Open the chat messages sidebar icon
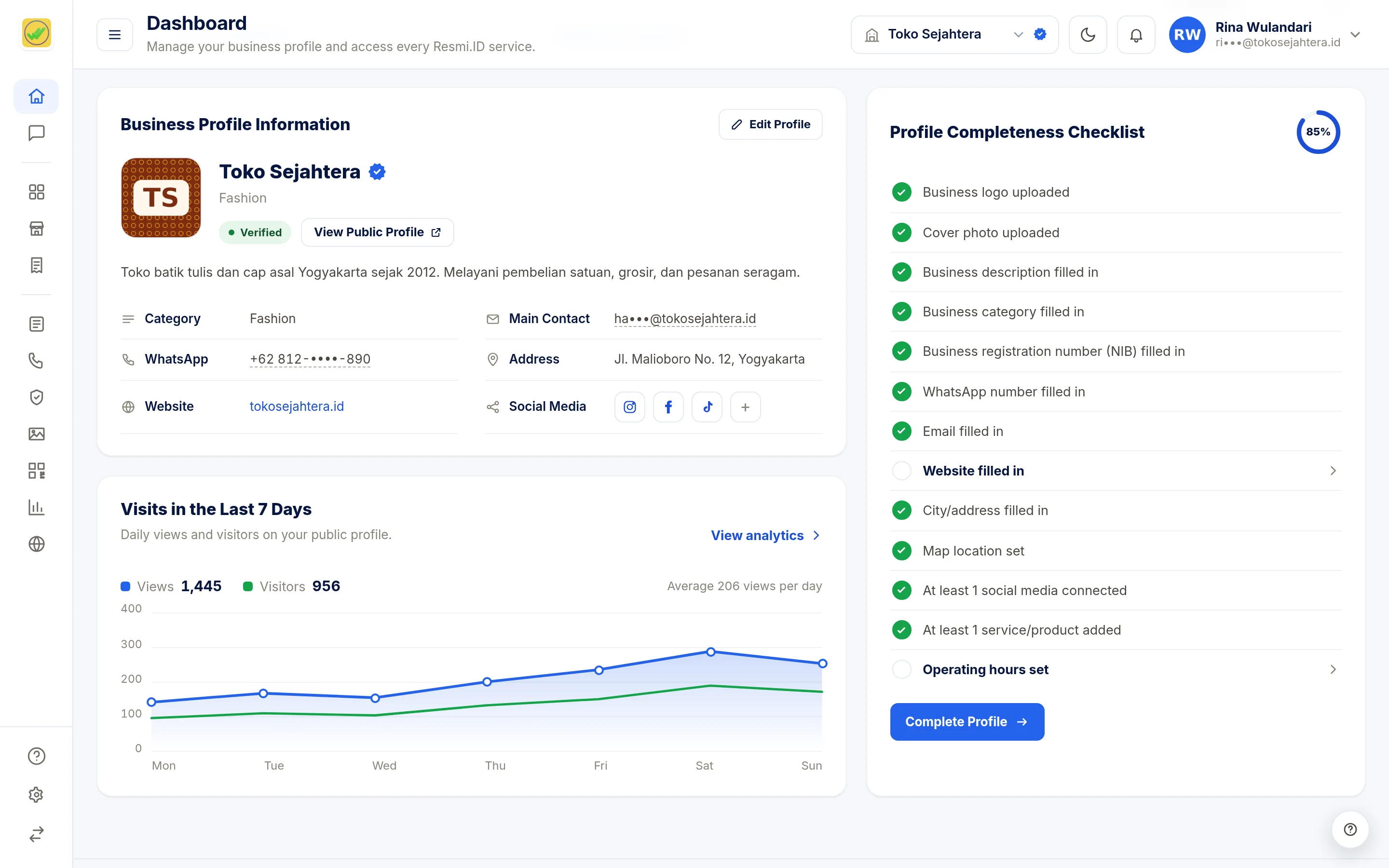Image resolution: width=1389 pixels, height=868 pixels. 36,133
